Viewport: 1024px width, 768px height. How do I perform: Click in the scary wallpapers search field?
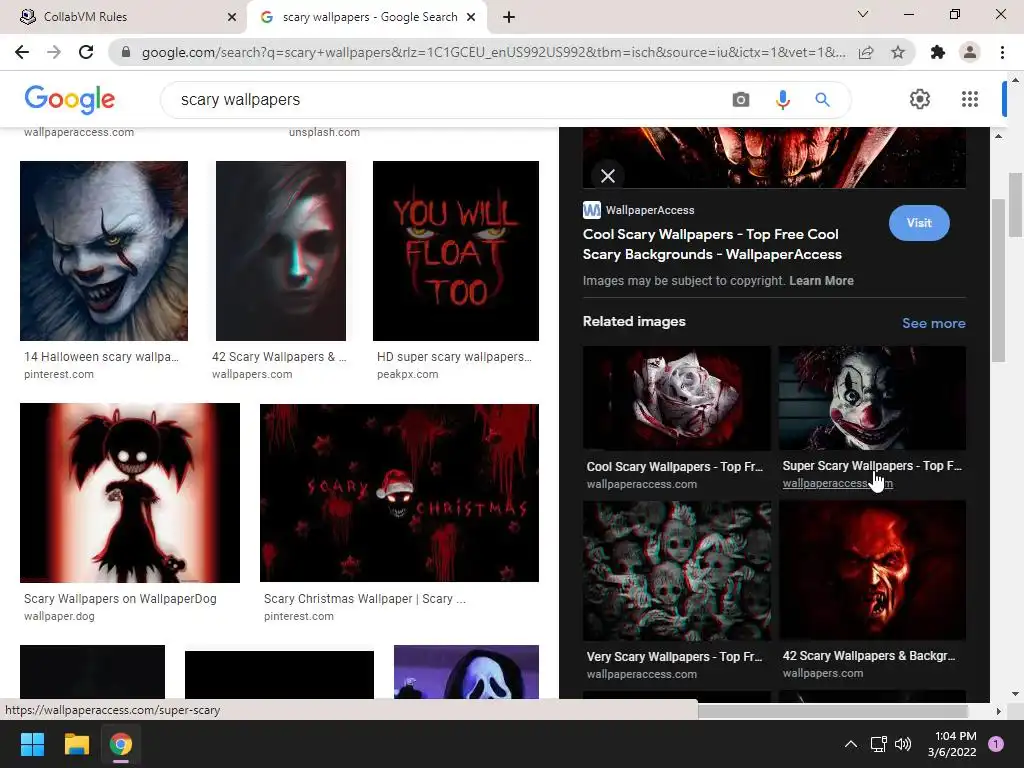point(451,99)
